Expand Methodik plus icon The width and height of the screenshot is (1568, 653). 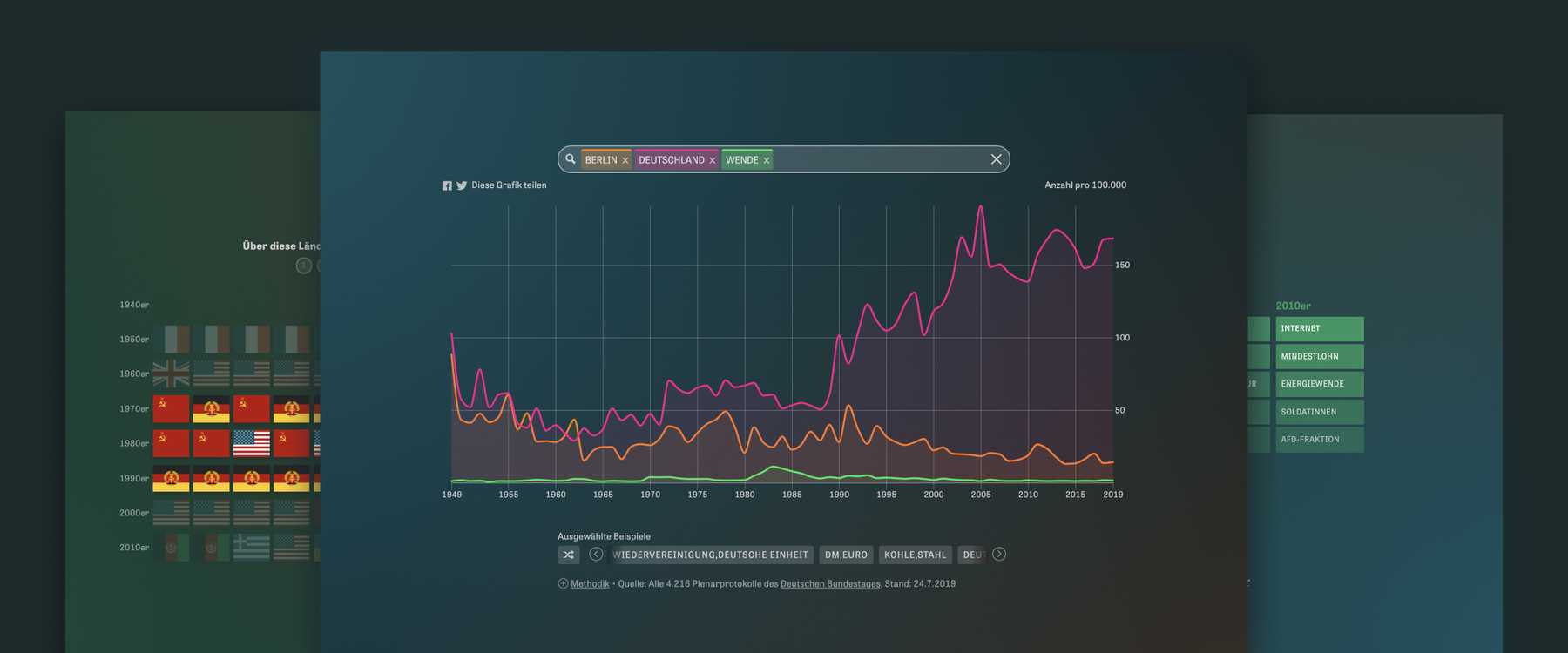(563, 583)
